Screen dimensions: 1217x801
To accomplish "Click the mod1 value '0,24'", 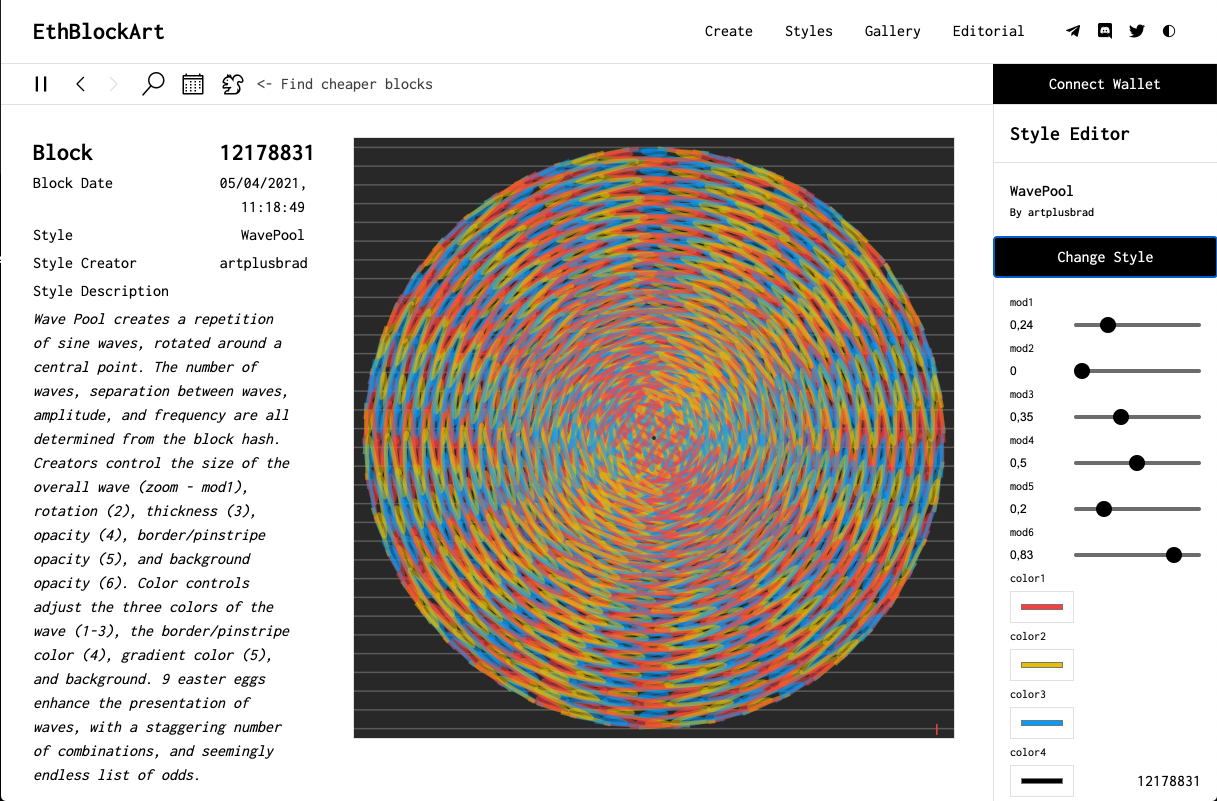I will coord(1022,325).
